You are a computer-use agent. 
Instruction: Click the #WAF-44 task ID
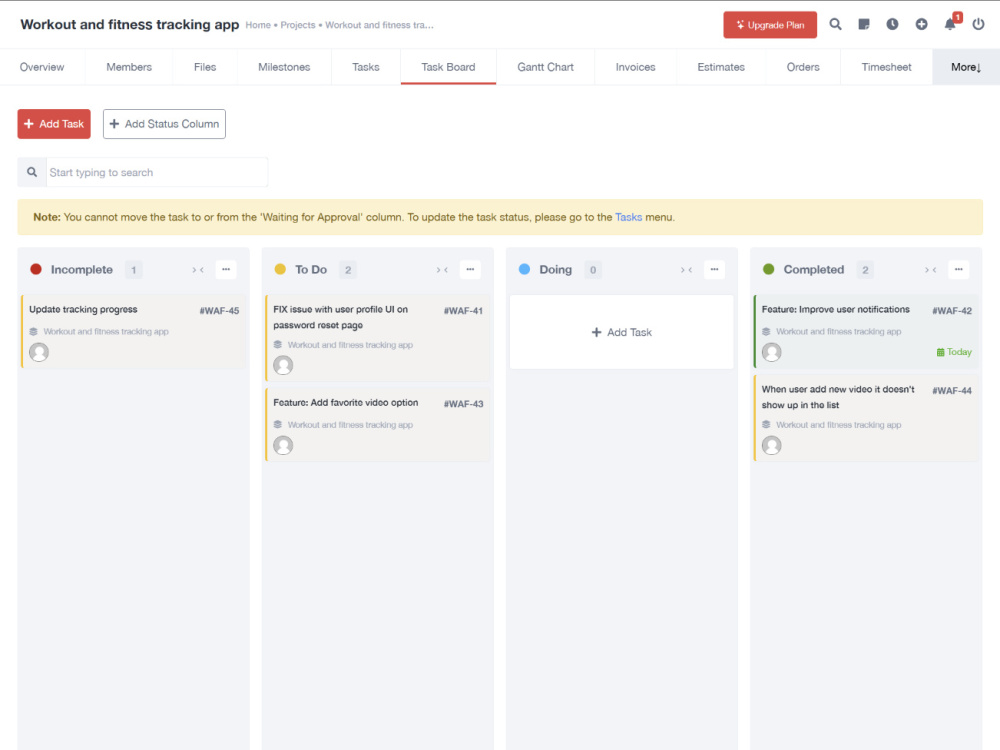952,391
